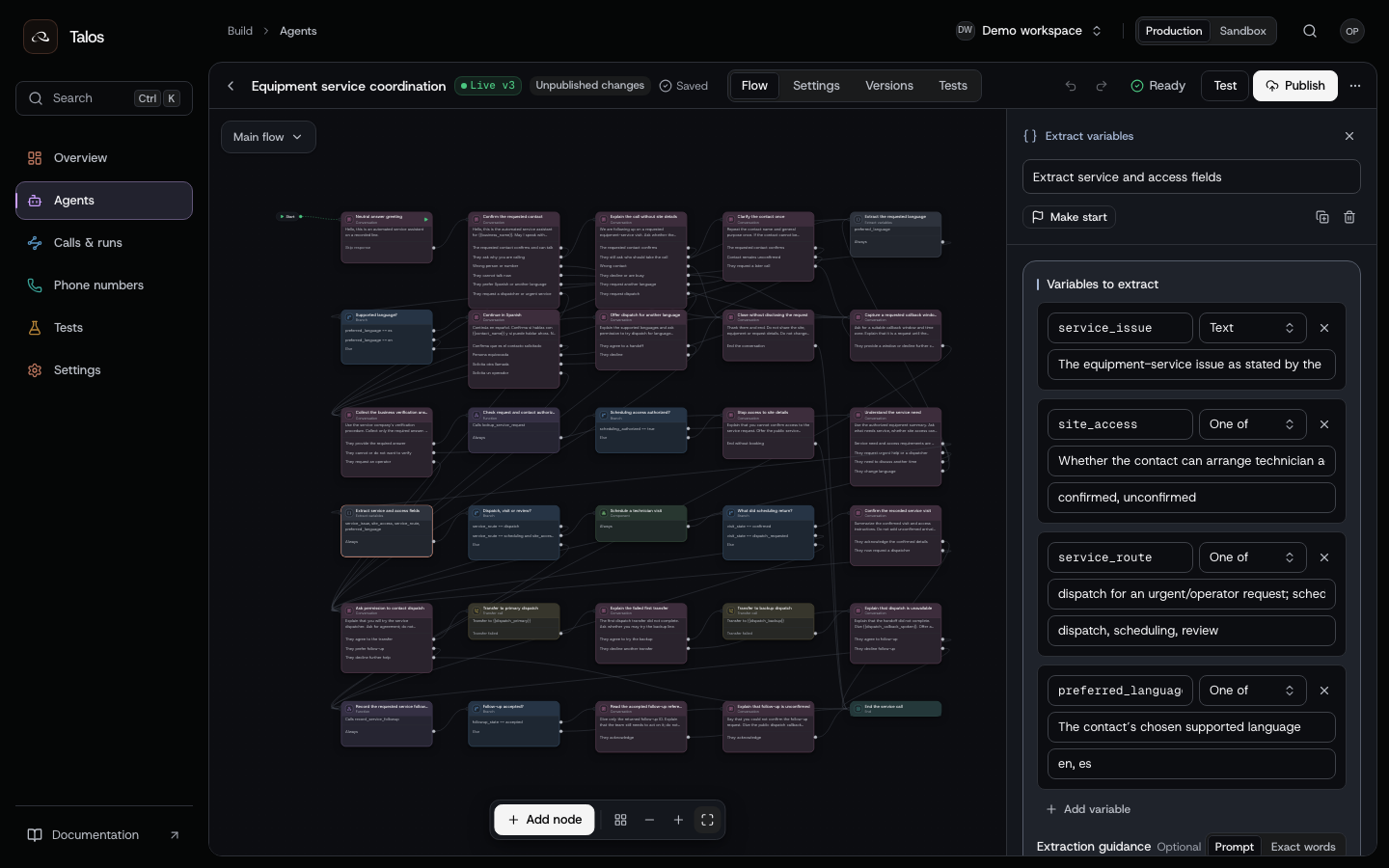Edit the node name field
The height and width of the screenshot is (868, 1389).
coord(1191,177)
